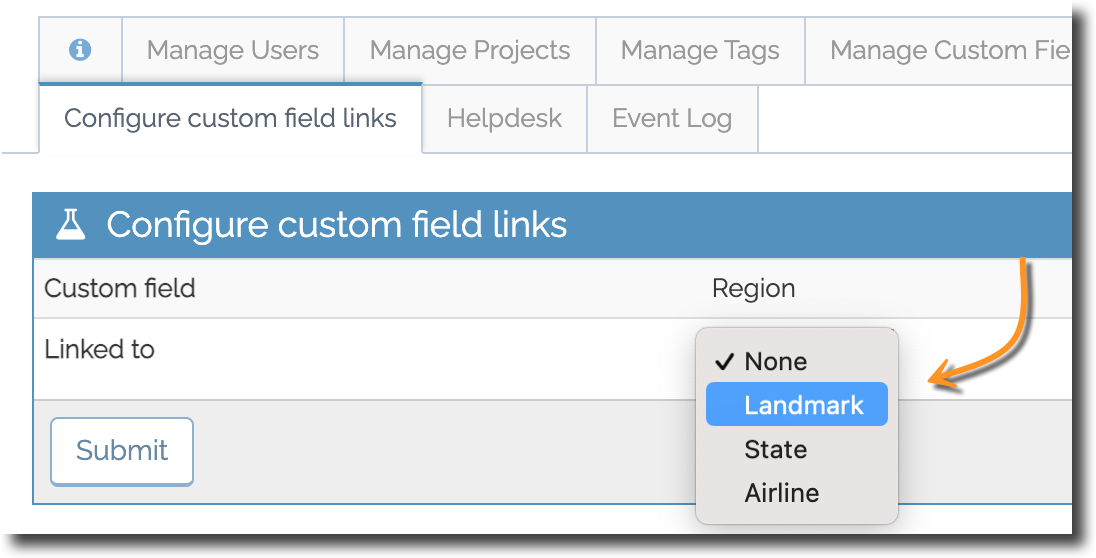1096x558 pixels.
Task: Go to the Manage Tags tab
Action: pyautogui.click(x=700, y=50)
